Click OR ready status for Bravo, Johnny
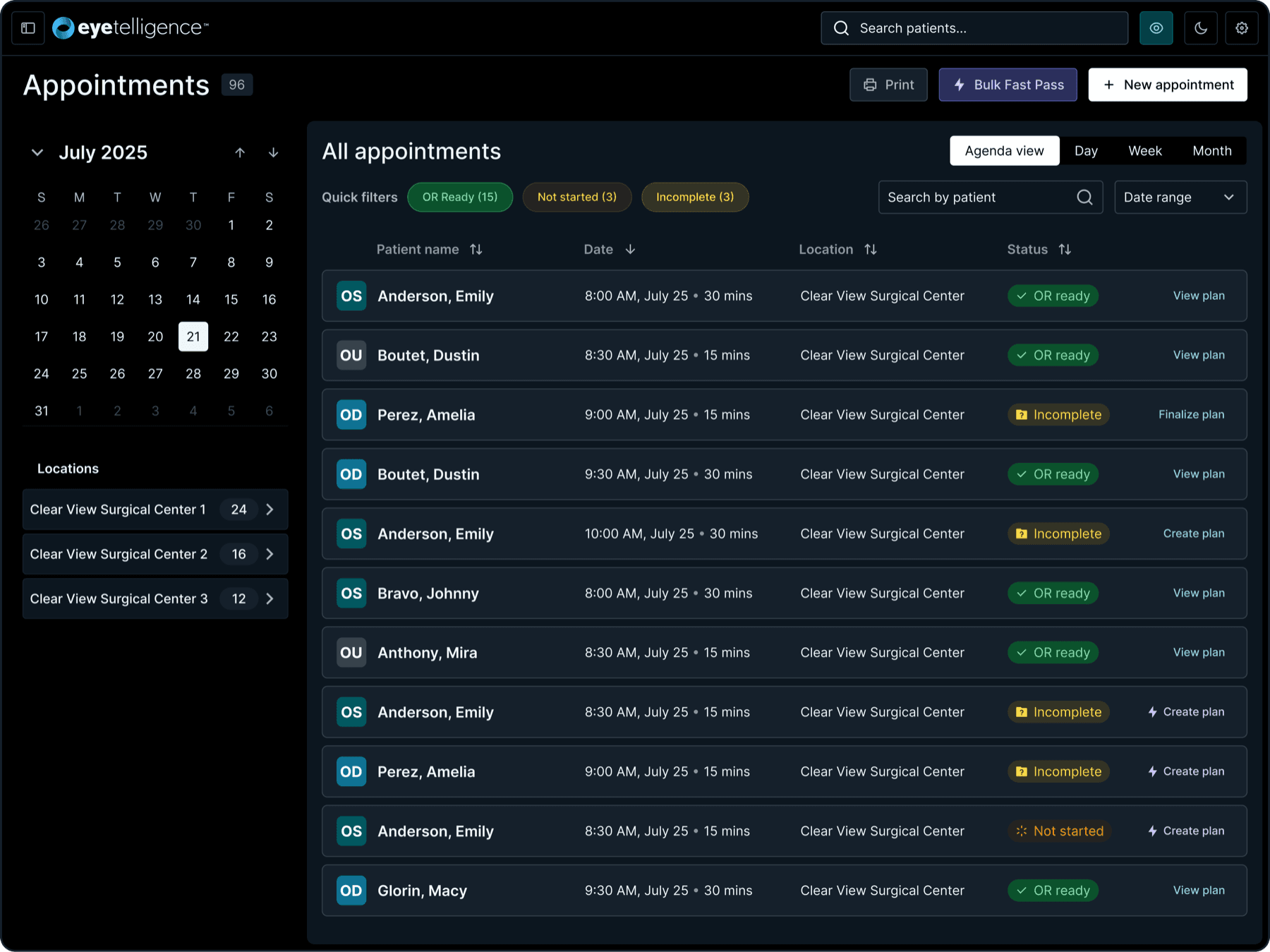This screenshot has width=1270, height=952. tap(1053, 594)
